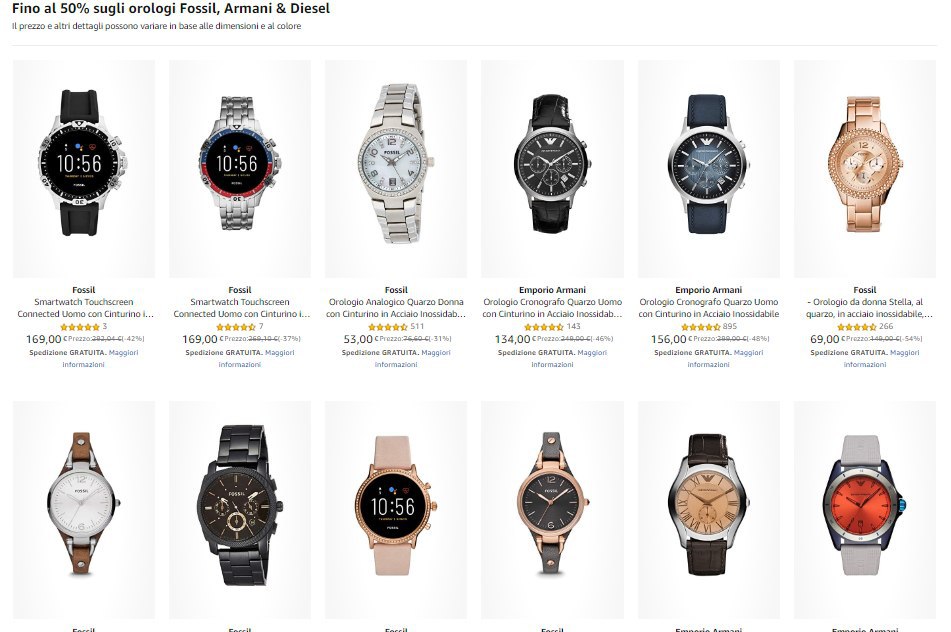Open the 143 reviews count link
951x632 pixels.
click(x=574, y=326)
